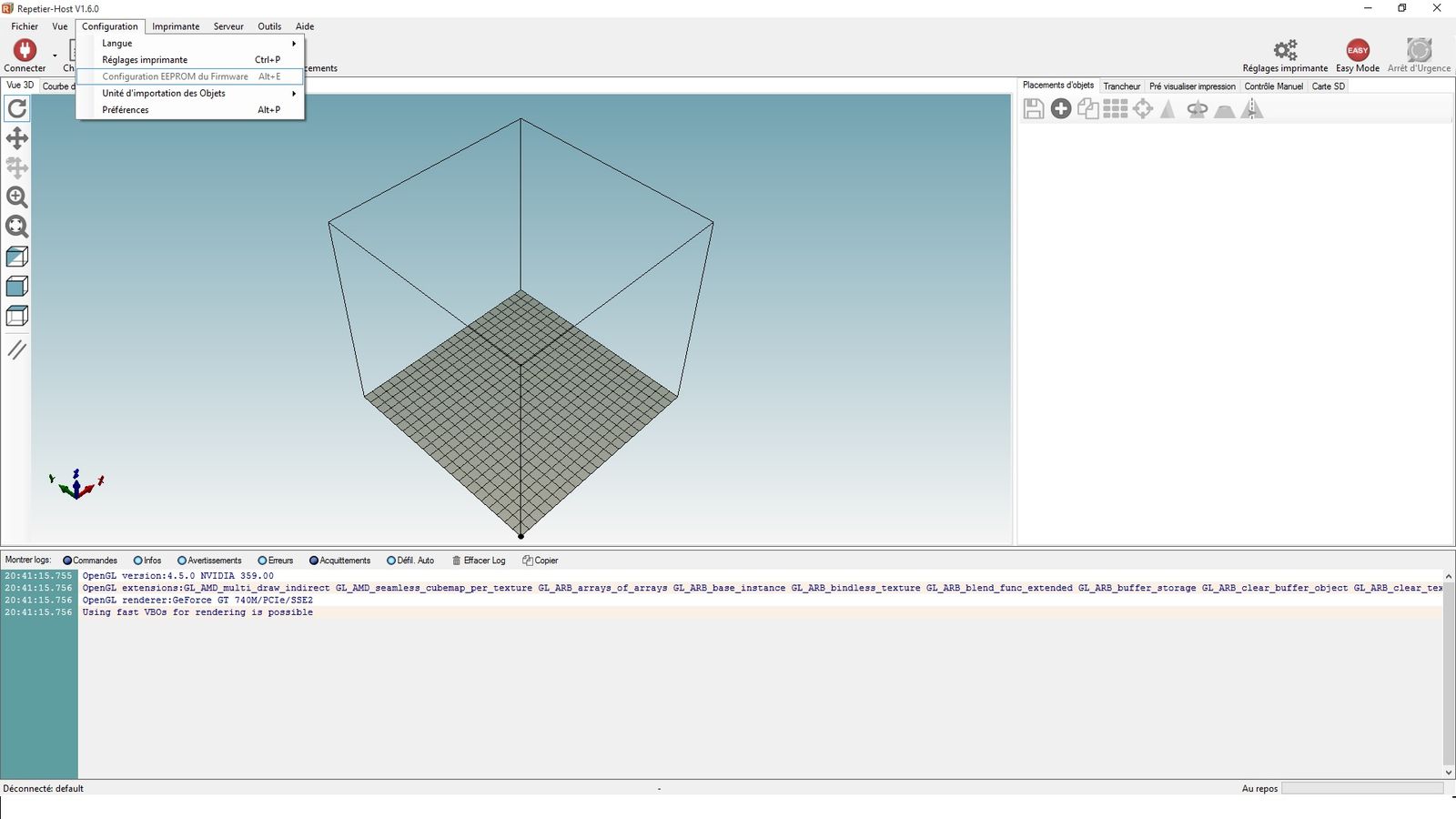This screenshot has height=819, width=1456.
Task: Click the status bar progress bar
Action: tap(1362, 788)
